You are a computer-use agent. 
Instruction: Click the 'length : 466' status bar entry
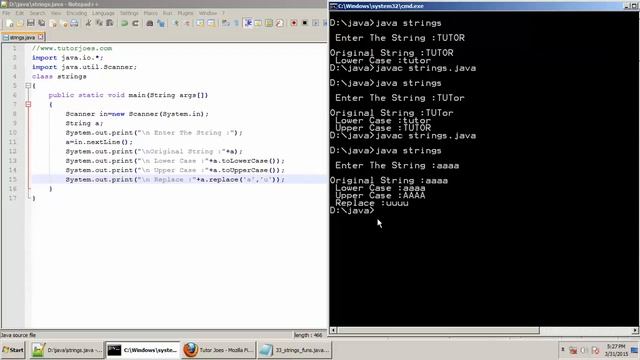coord(308,335)
